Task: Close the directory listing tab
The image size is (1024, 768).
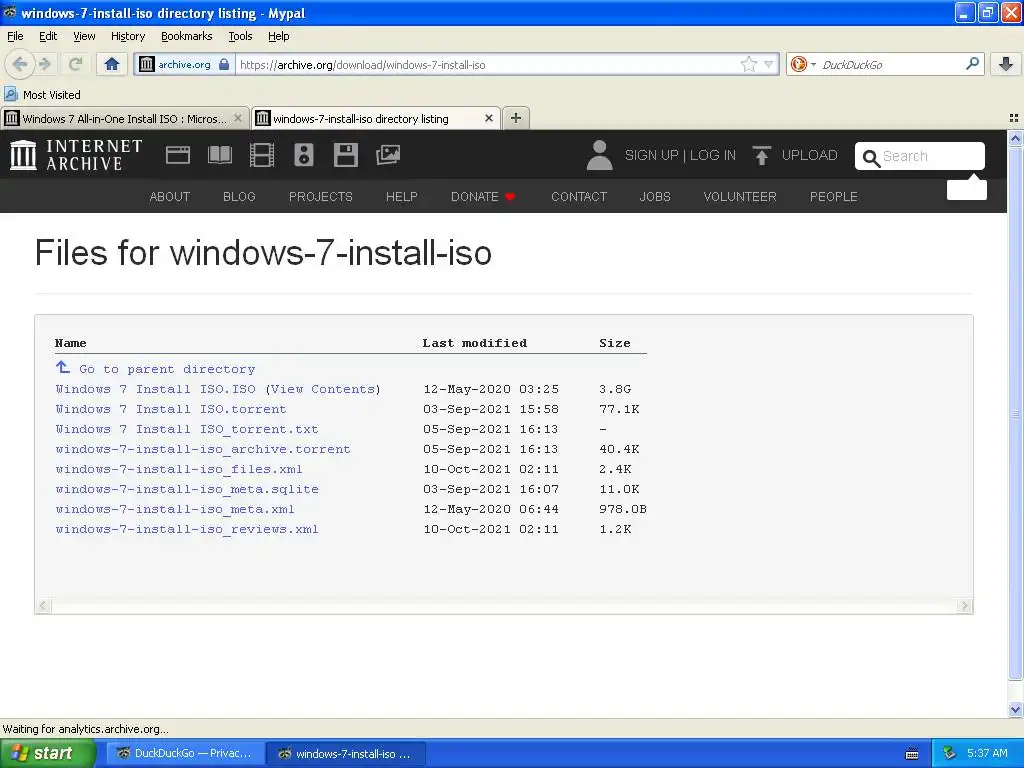Action: [x=488, y=118]
